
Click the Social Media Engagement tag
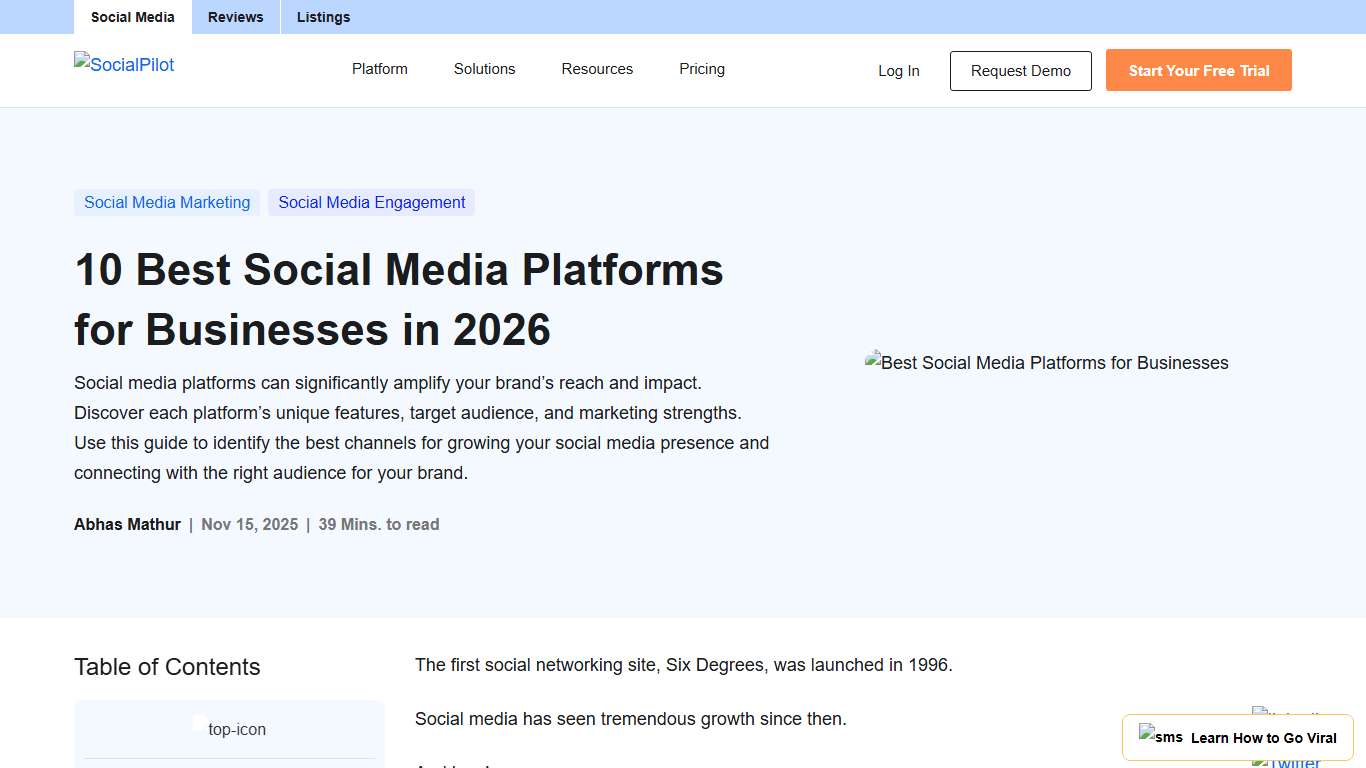coord(371,202)
